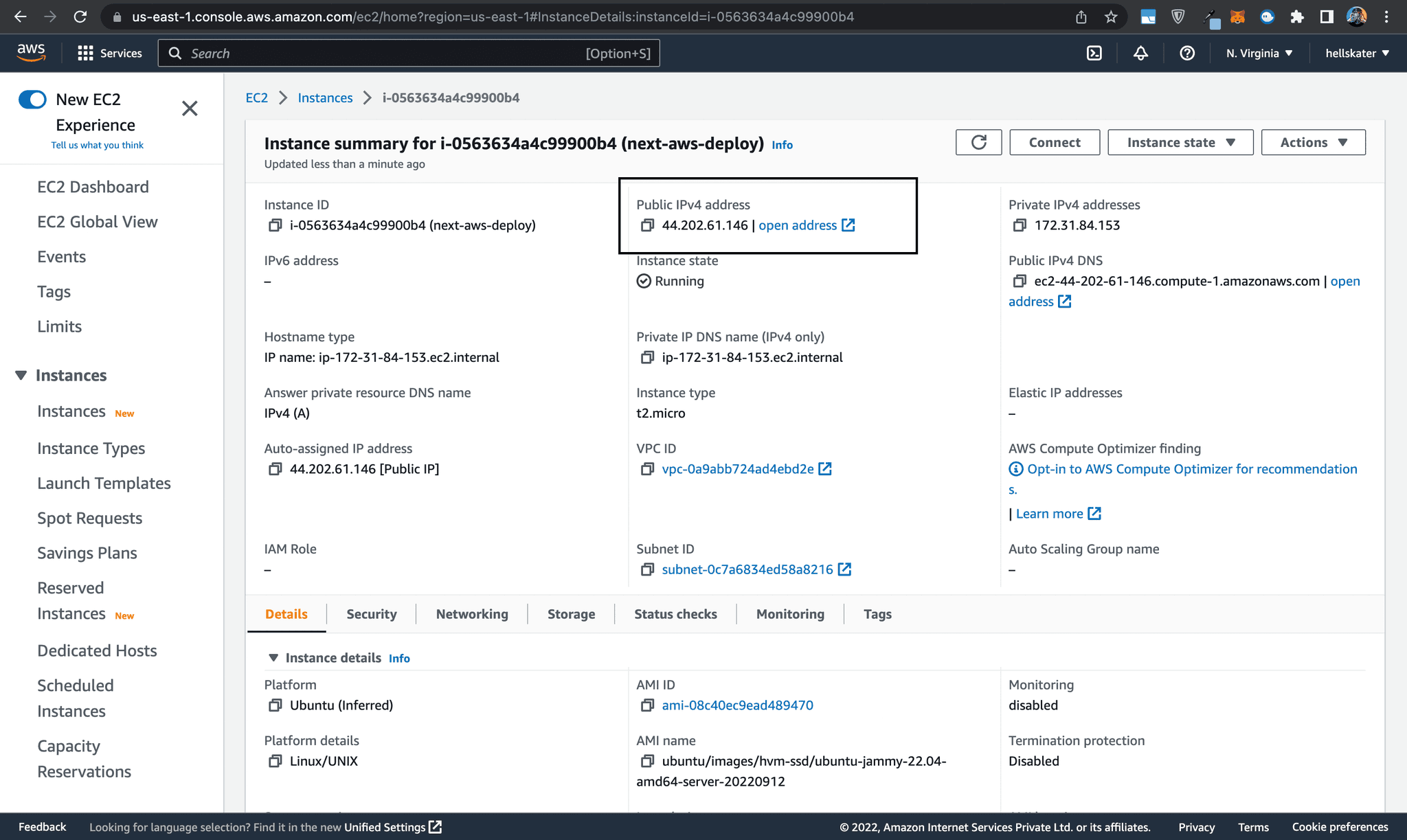Copy the Instance ID using copy icon

tap(275, 225)
